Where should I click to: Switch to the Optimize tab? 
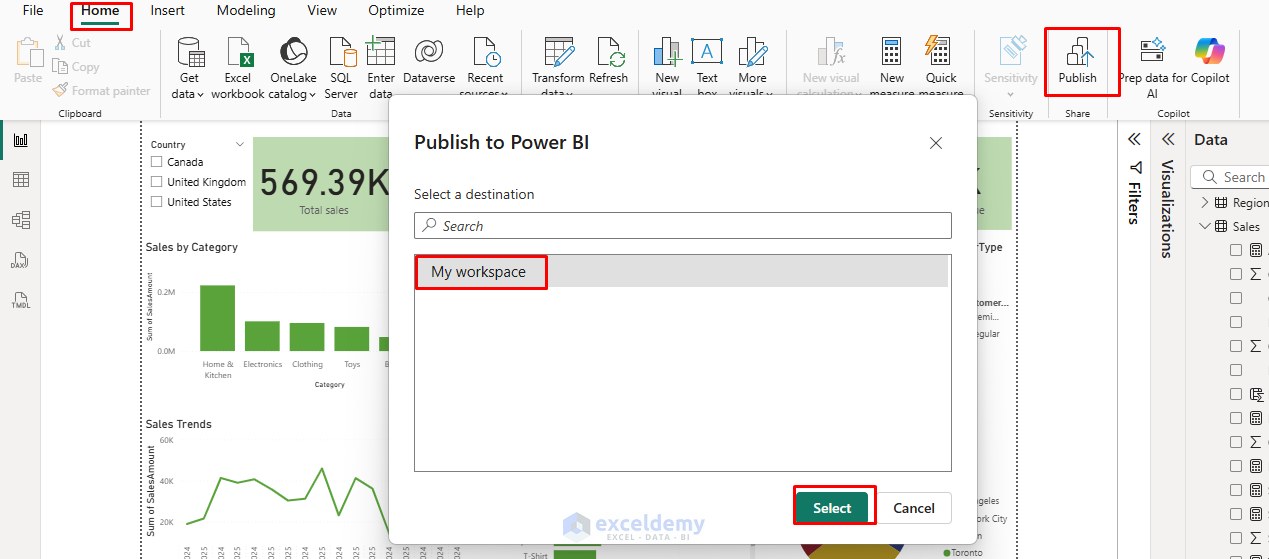(396, 11)
